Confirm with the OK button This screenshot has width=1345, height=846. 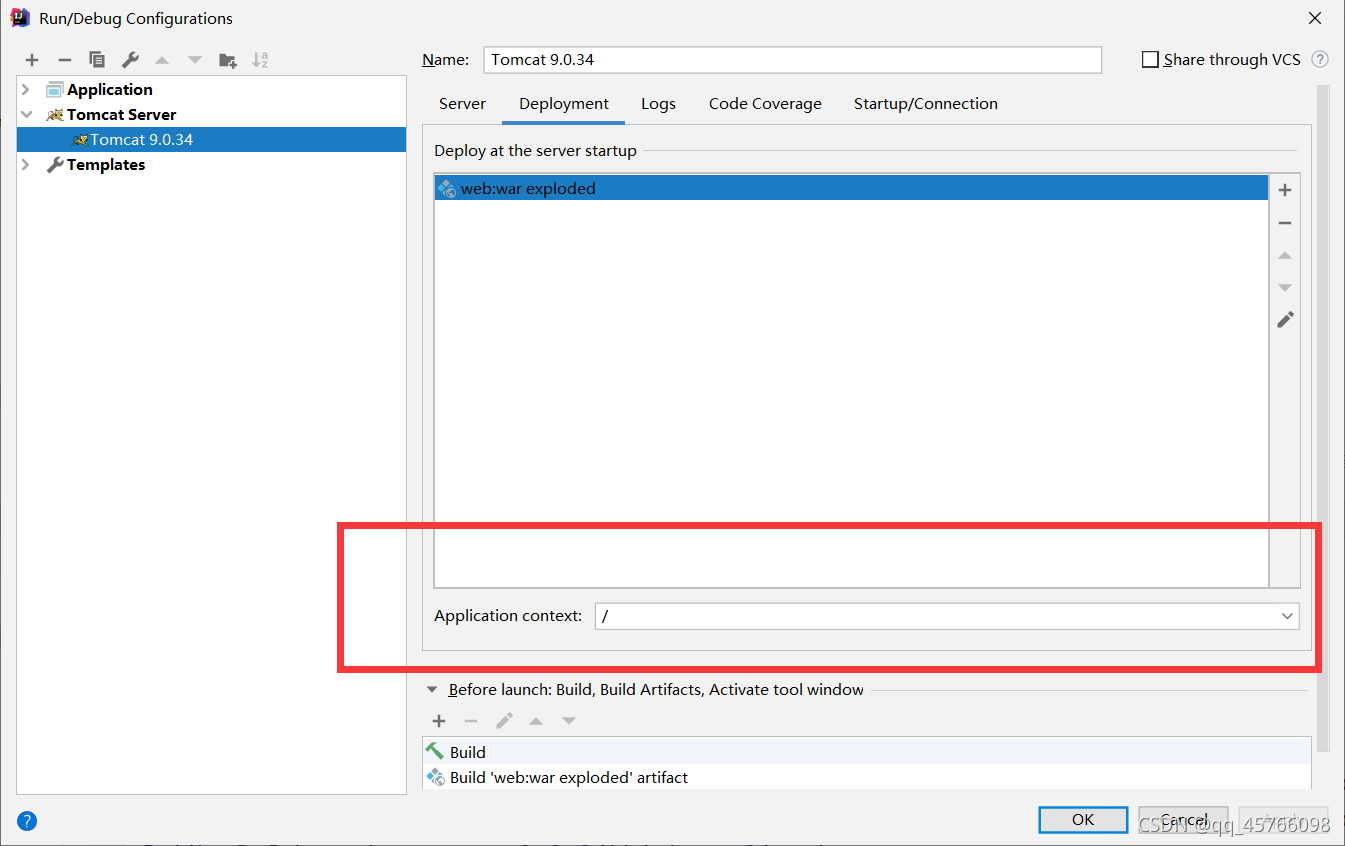pos(1083,820)
